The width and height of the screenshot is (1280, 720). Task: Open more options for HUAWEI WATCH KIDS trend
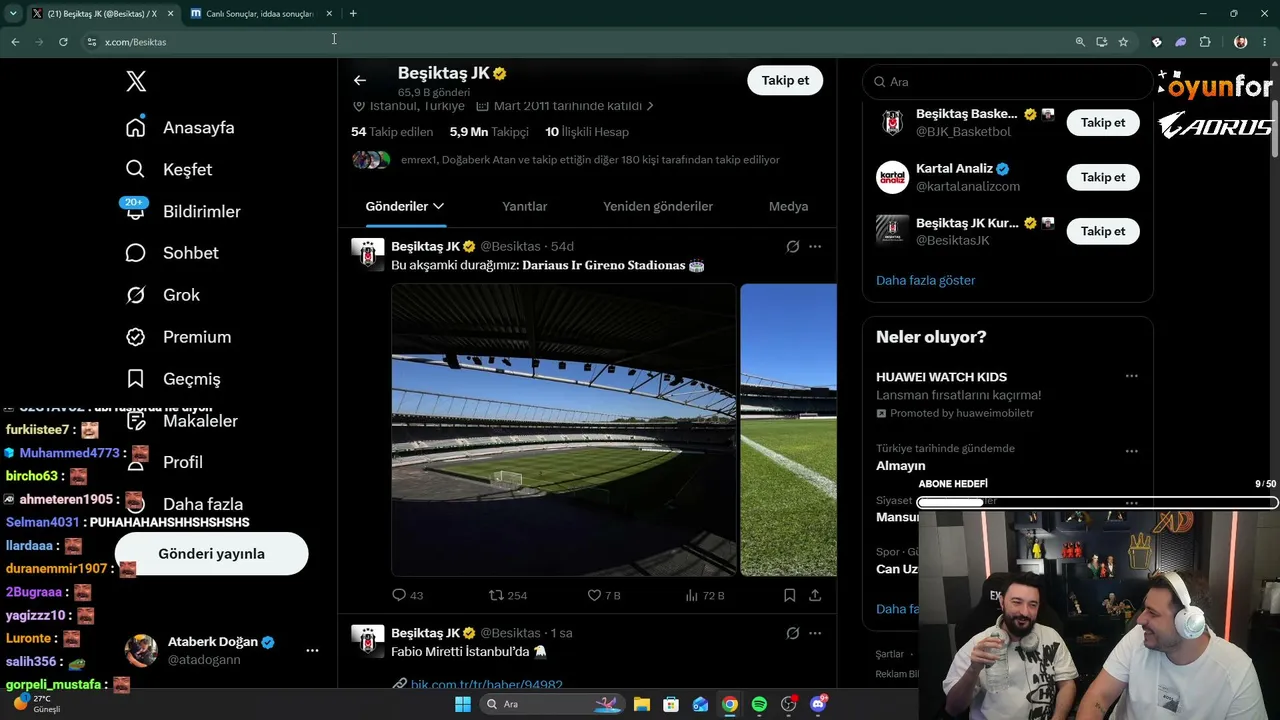tap(1131, 376)
